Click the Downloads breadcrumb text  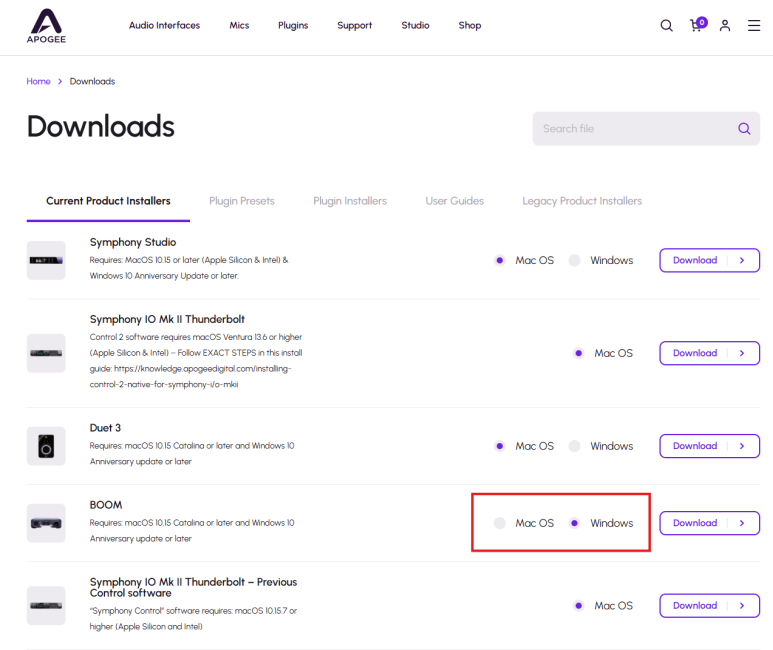pyautogui.click(x=92, y=81)
